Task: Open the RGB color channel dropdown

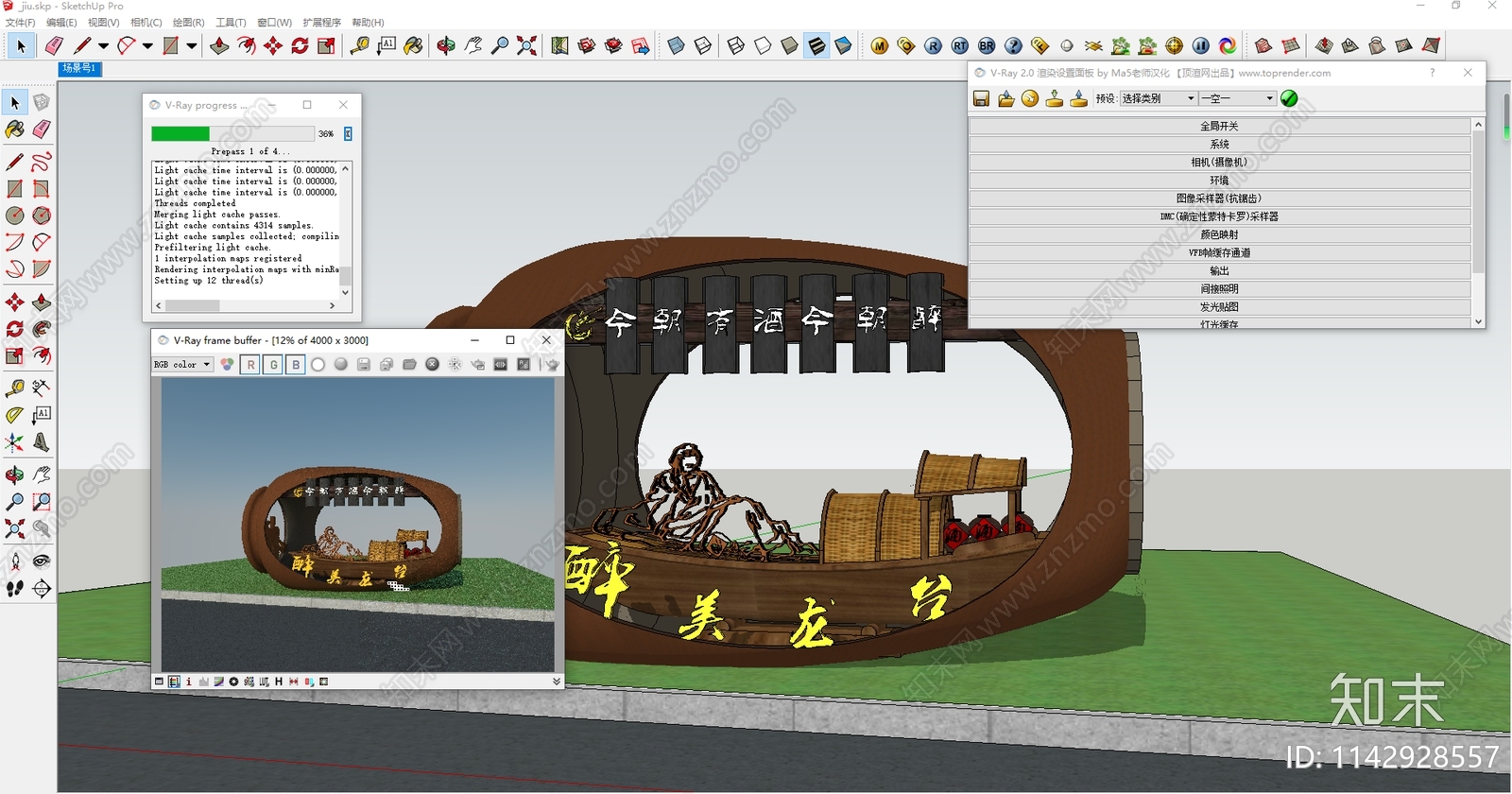Action: point(182,364)
